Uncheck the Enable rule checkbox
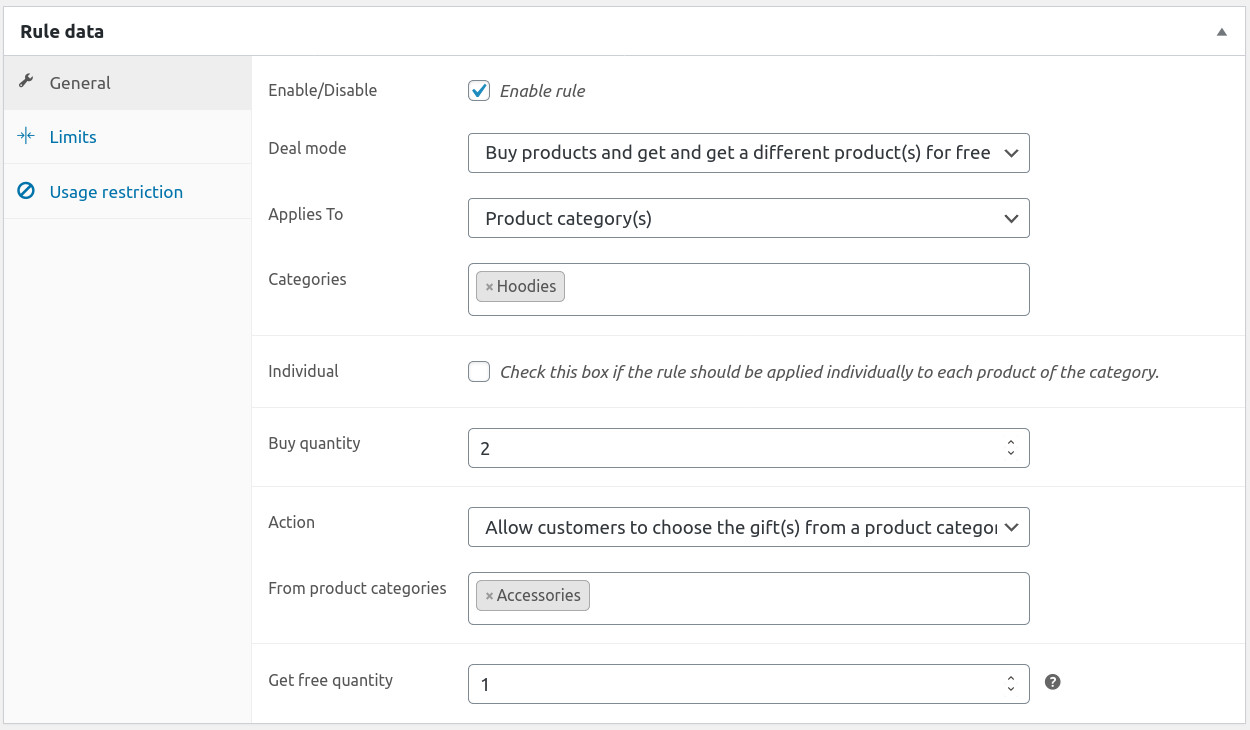The height and width of the screenshot is (730, 1250). (x=479, y=91)
